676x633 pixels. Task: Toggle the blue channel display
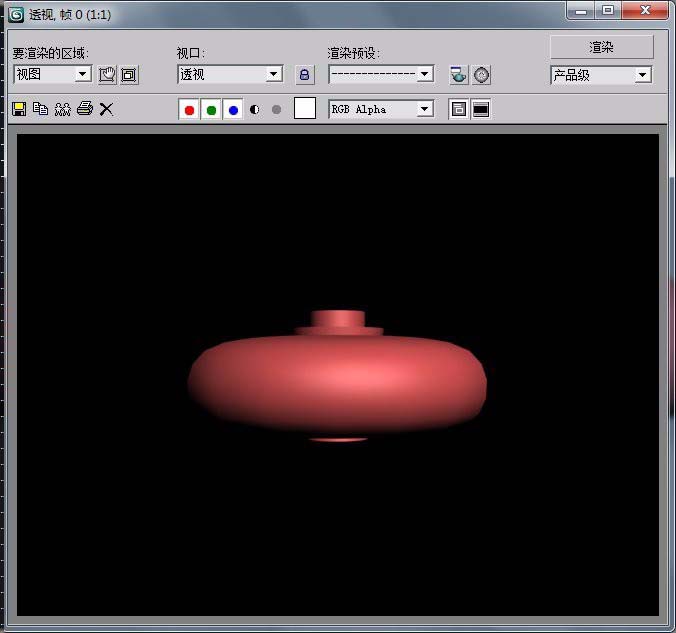[x=233, y=110]
